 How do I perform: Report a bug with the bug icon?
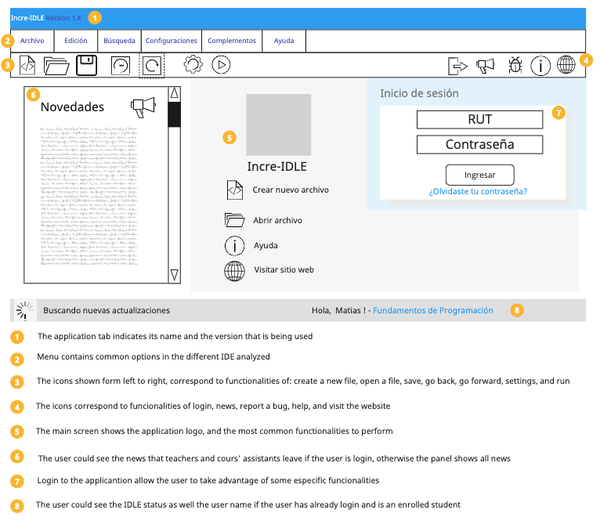[515, 65]
